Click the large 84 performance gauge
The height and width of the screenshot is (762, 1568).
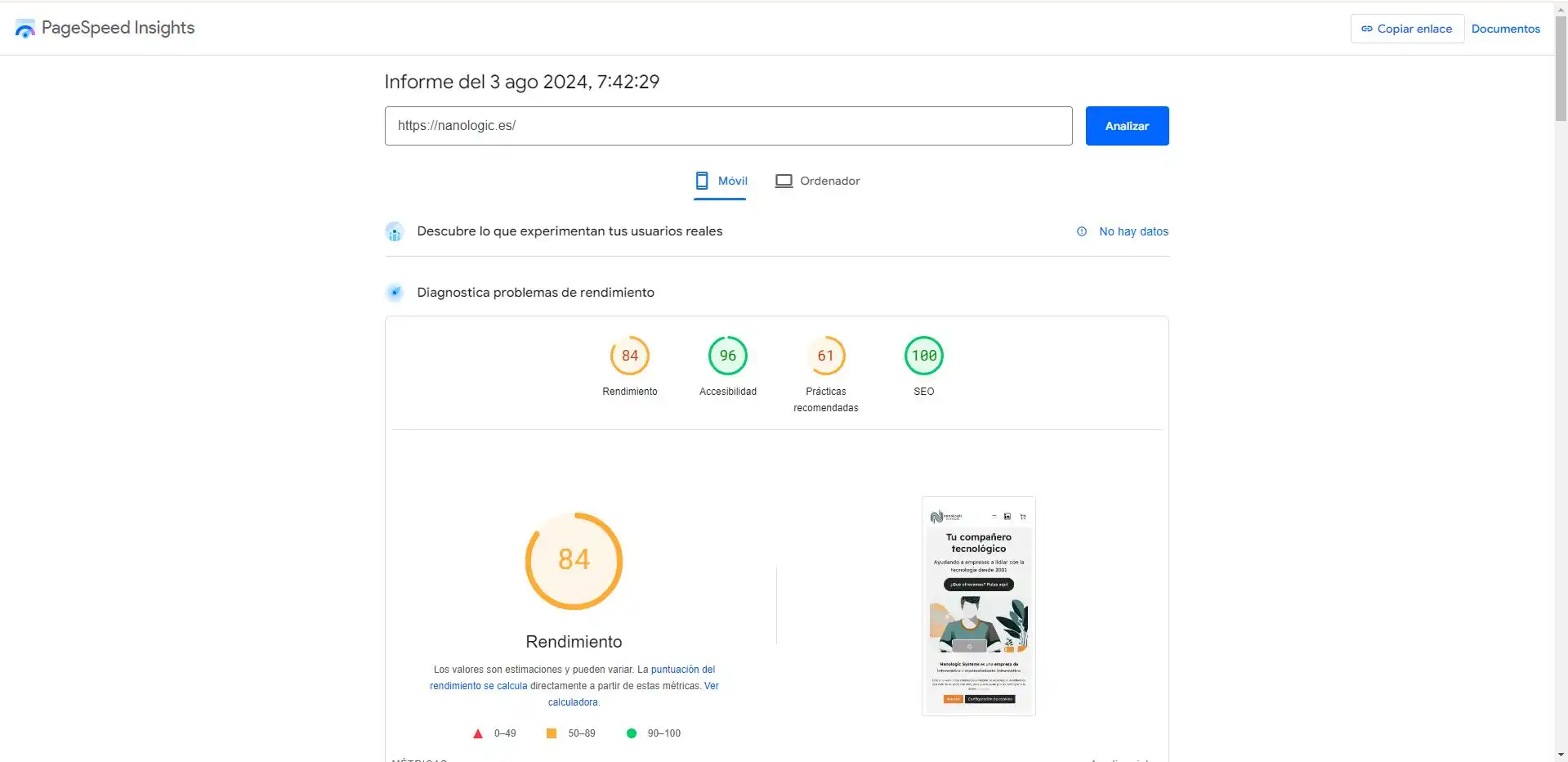[574, 561]
